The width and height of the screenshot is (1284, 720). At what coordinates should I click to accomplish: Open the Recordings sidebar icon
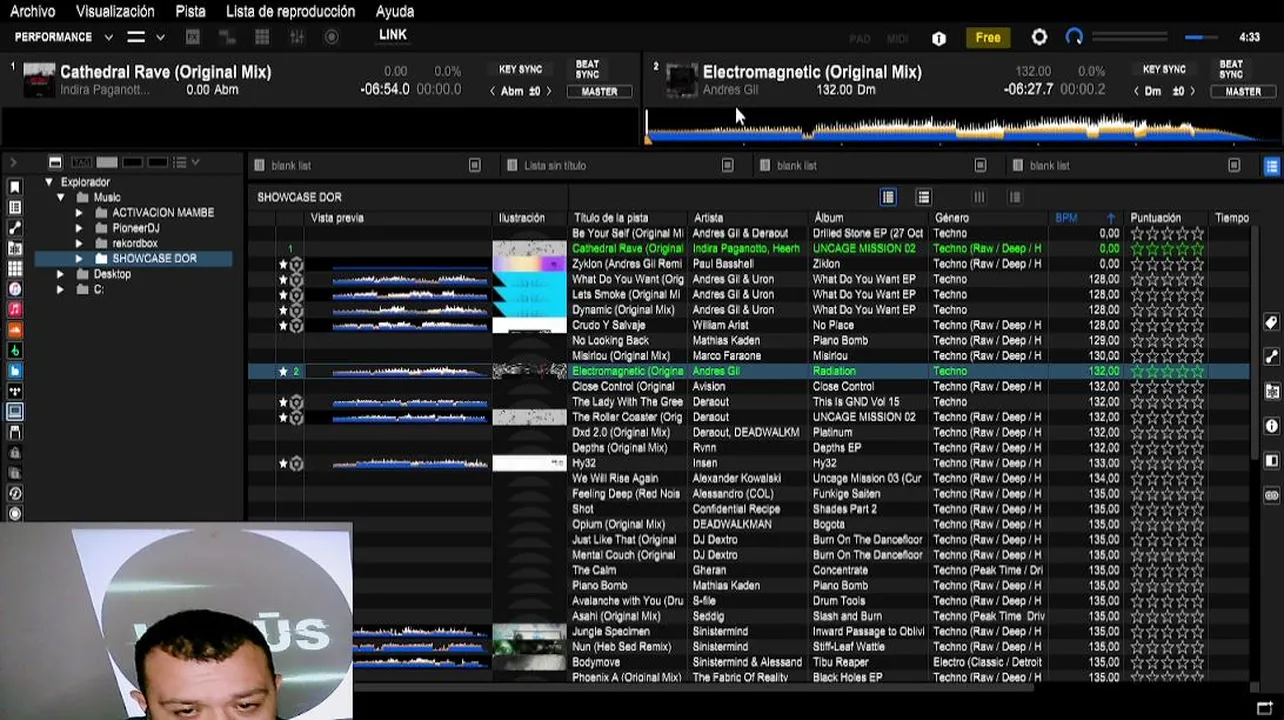pyautogui.click(x=15, y=513)
